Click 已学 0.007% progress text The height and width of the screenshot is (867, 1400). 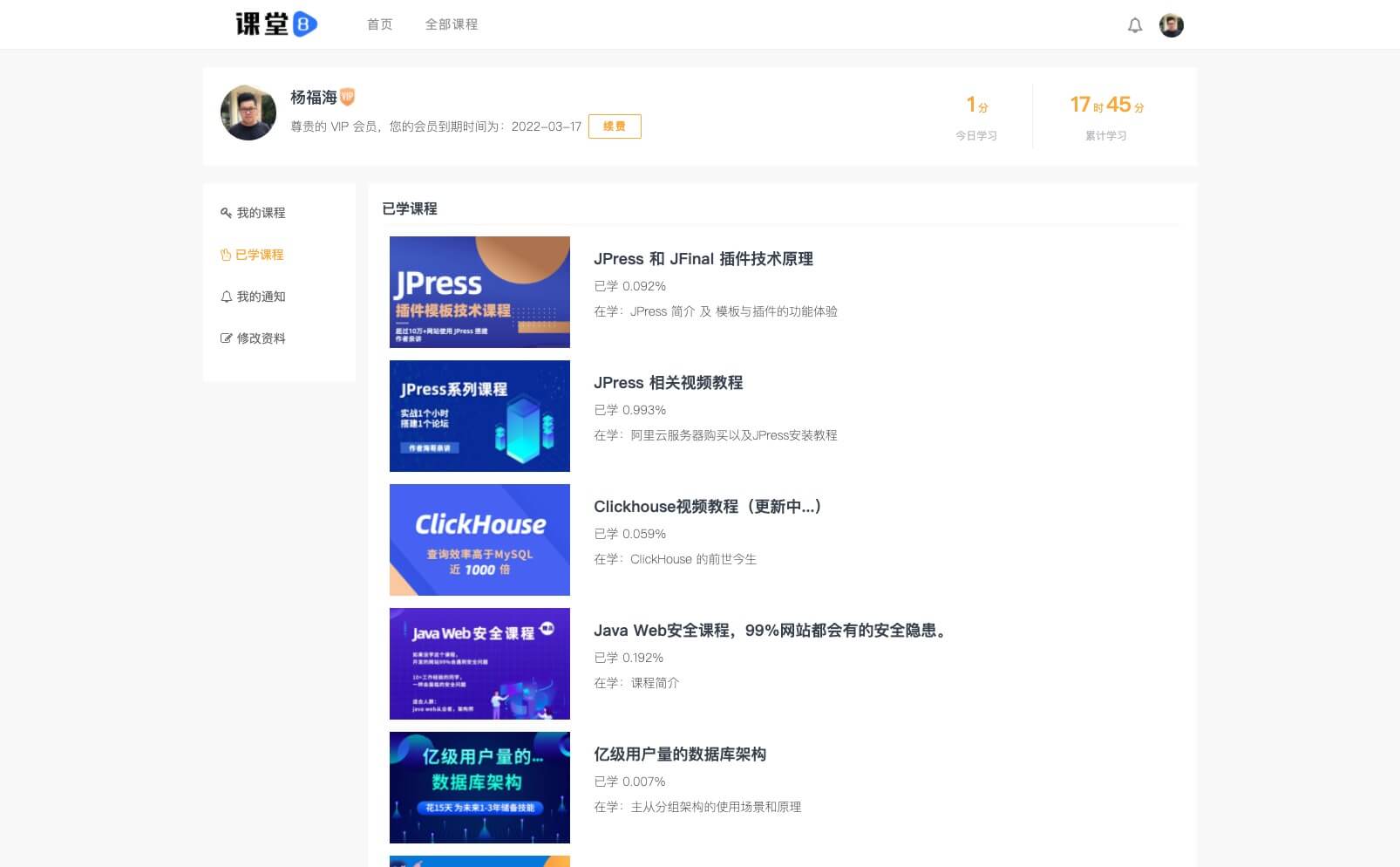click(x=629, y=782)
